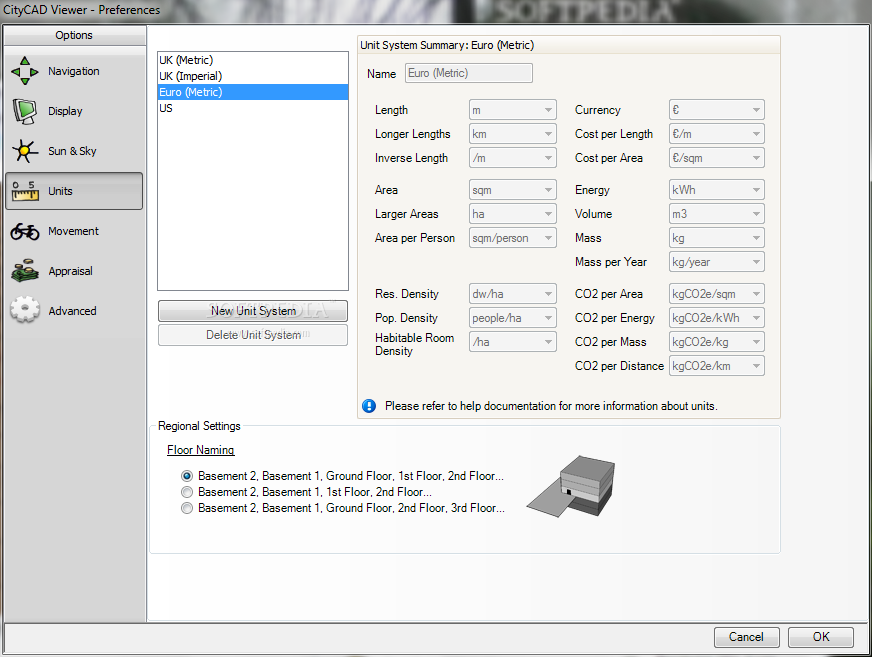Open Navigation options via the arrows icon
The image size is (872, 657).
coord(25,71)
